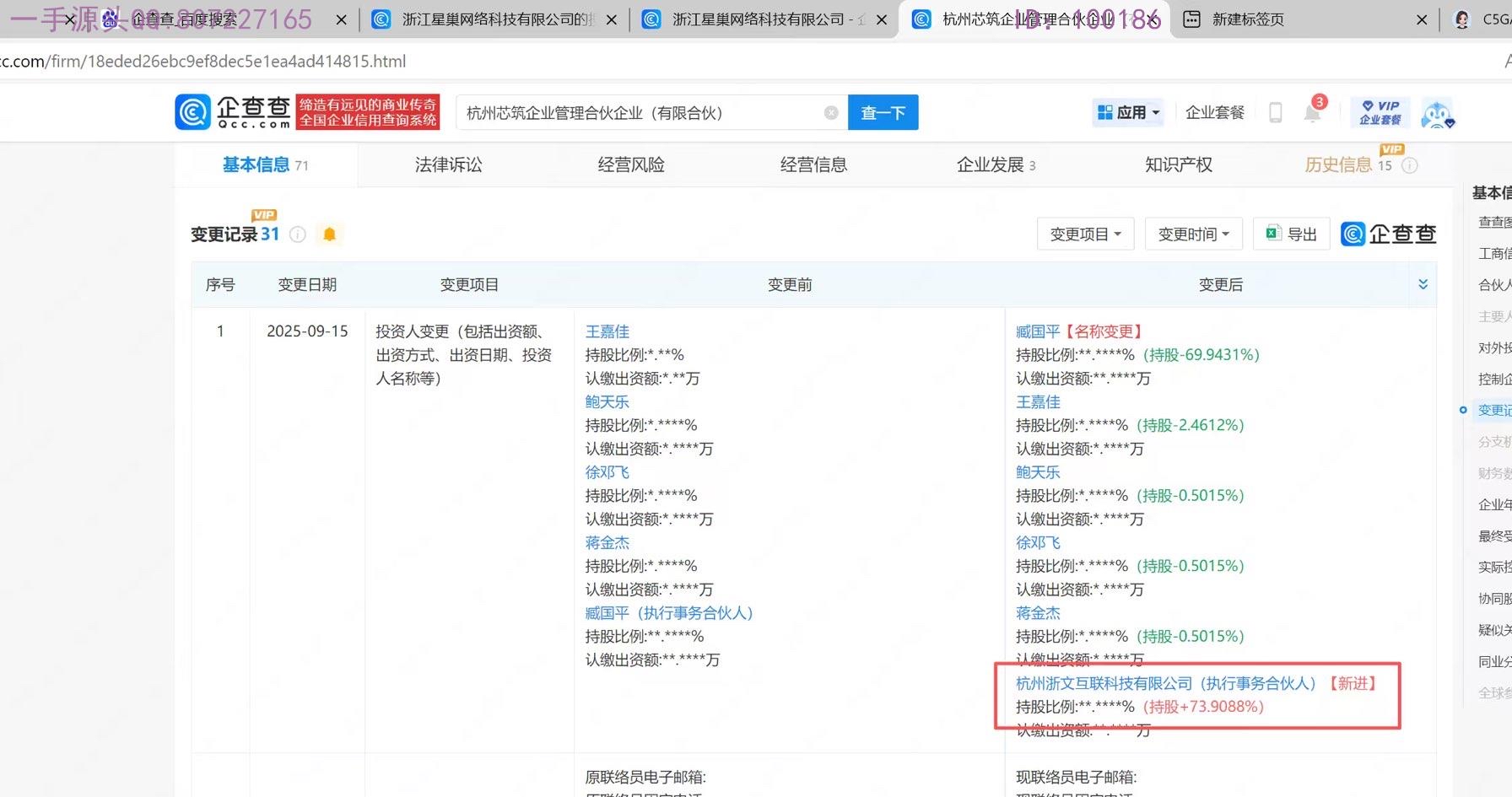Click the info icon next to 变更记录 31
Viewport: 1512px width, 797px height.
pyautogui.click(x=298, y=234)
